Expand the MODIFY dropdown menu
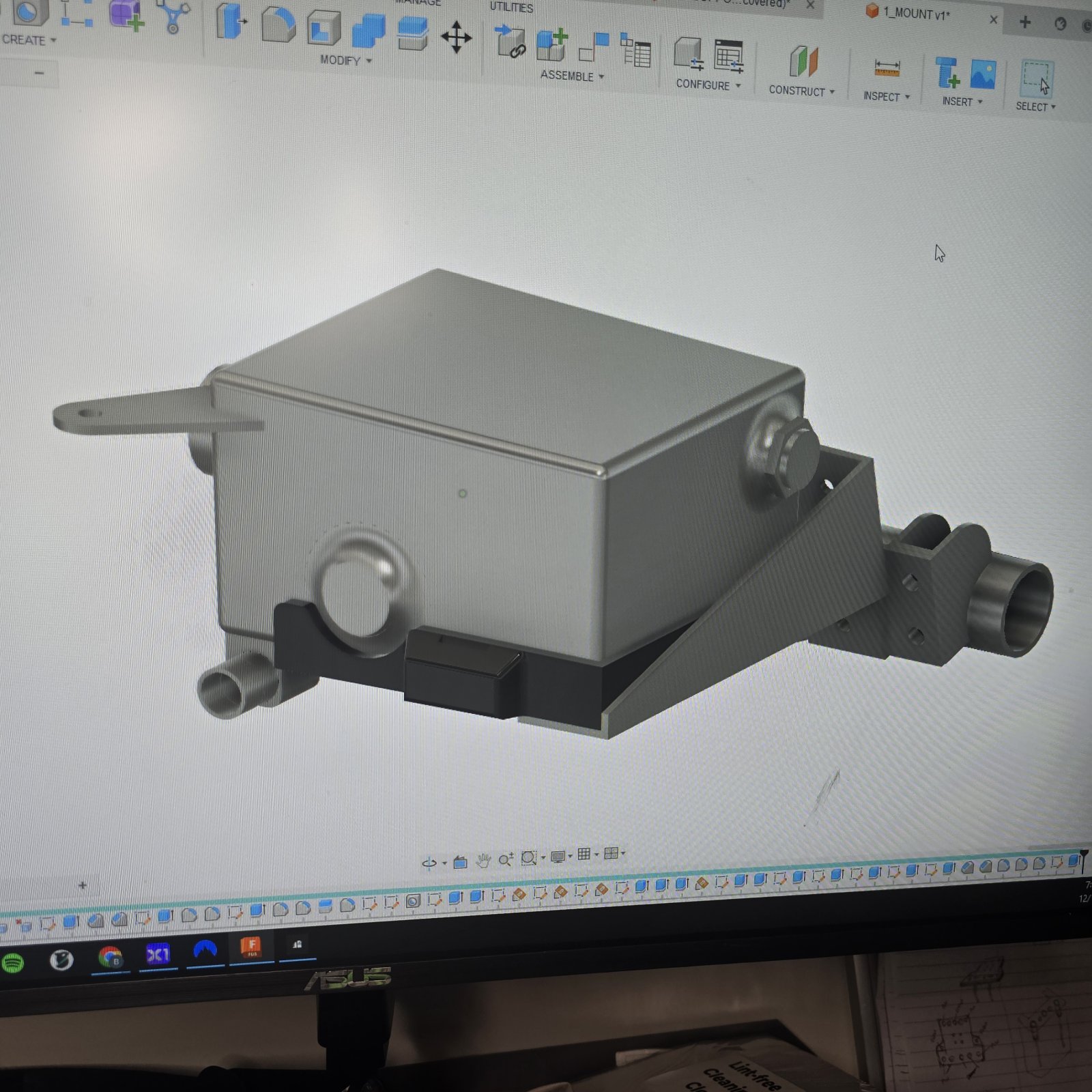 pyautogui.click(x=346, y=60)
